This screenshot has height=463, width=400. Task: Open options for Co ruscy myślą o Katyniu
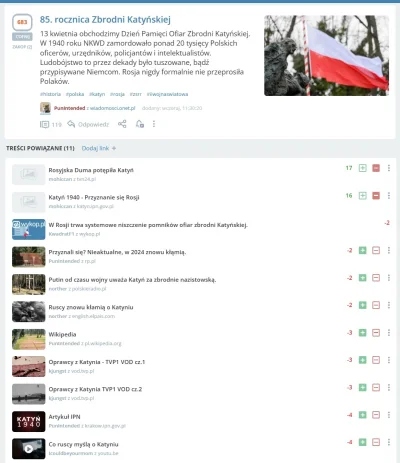click(389, 442)
